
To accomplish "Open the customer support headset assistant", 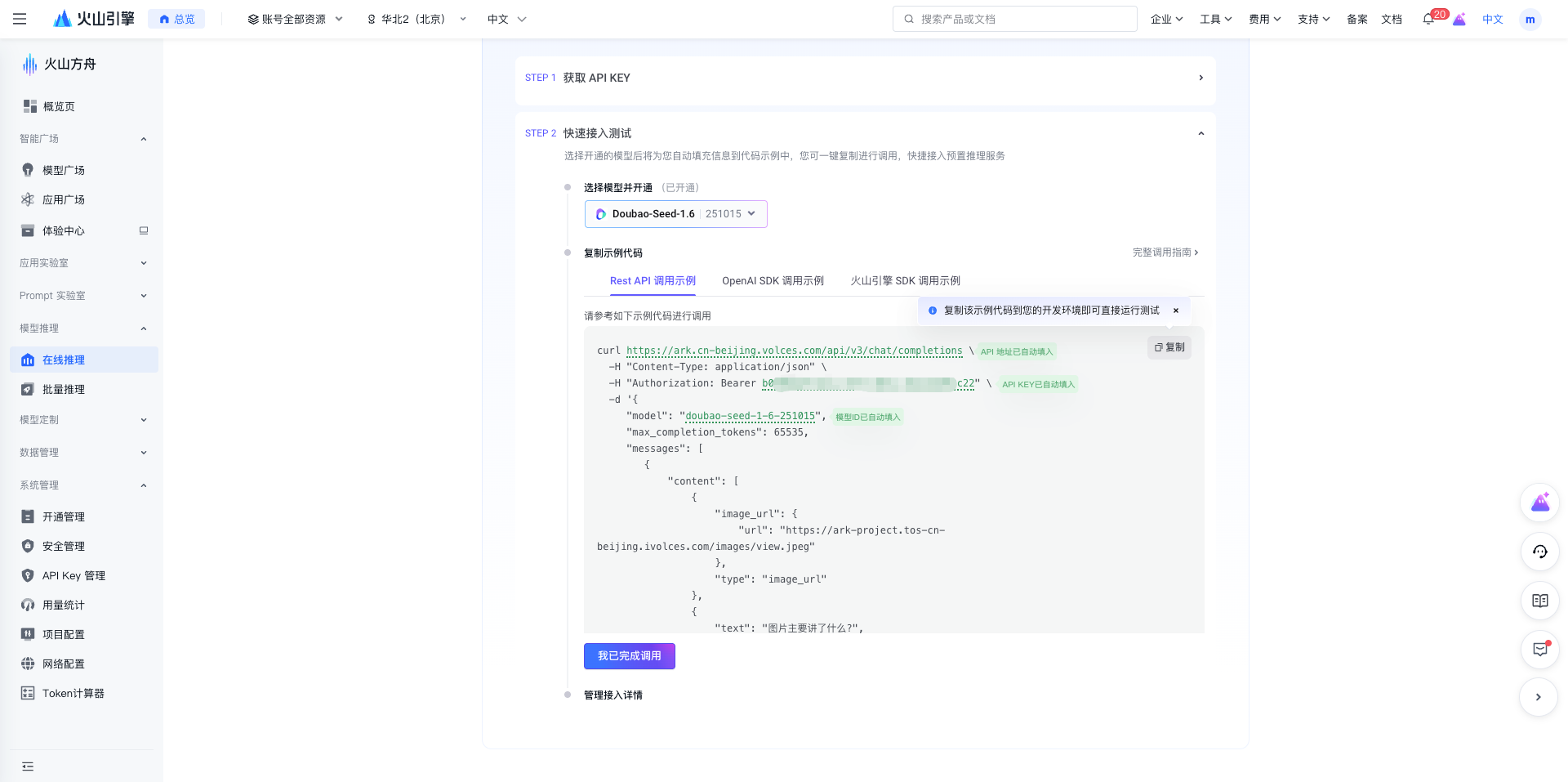I will coord(1540,552).
